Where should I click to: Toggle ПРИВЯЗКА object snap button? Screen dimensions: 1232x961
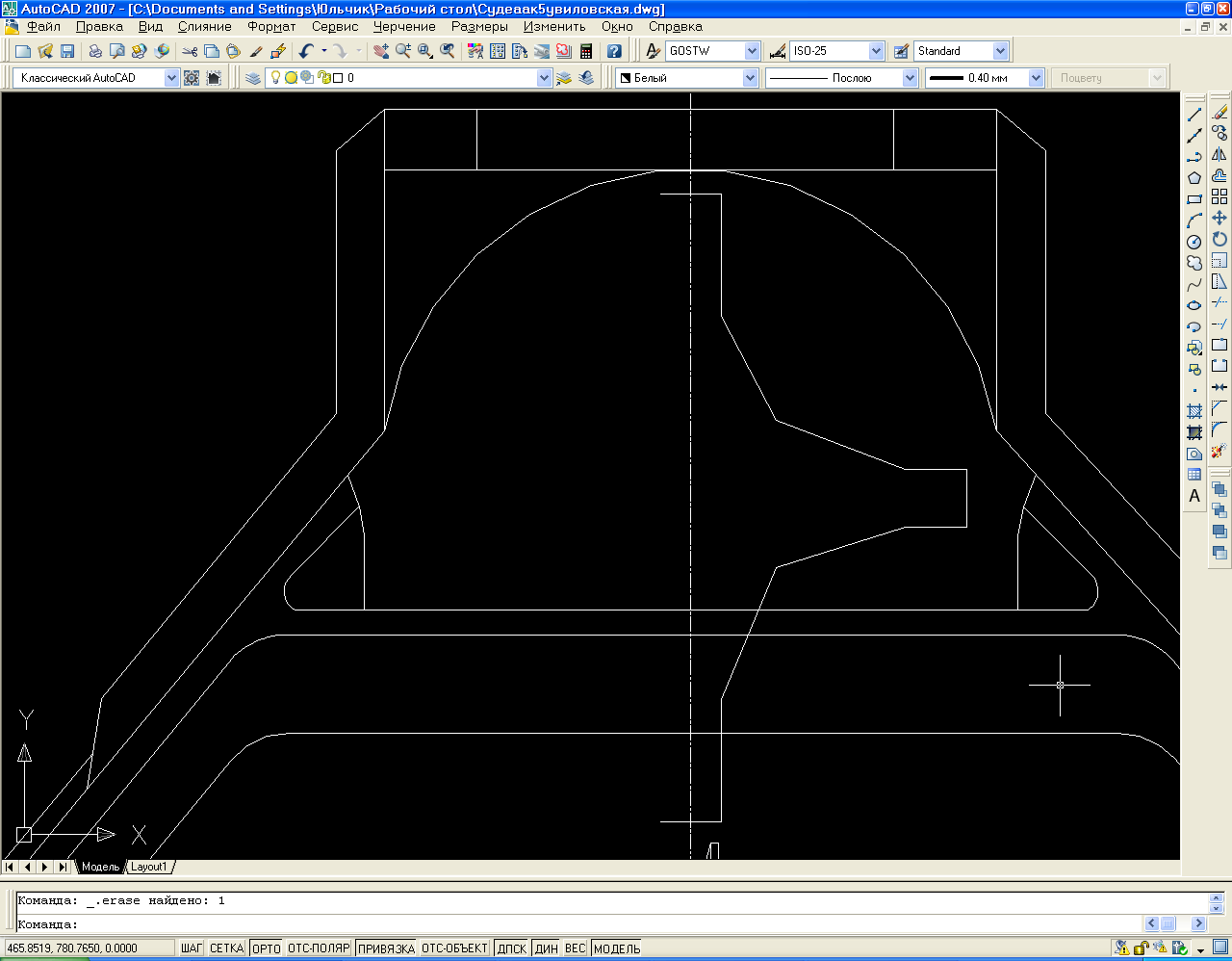tap(386, 948)
